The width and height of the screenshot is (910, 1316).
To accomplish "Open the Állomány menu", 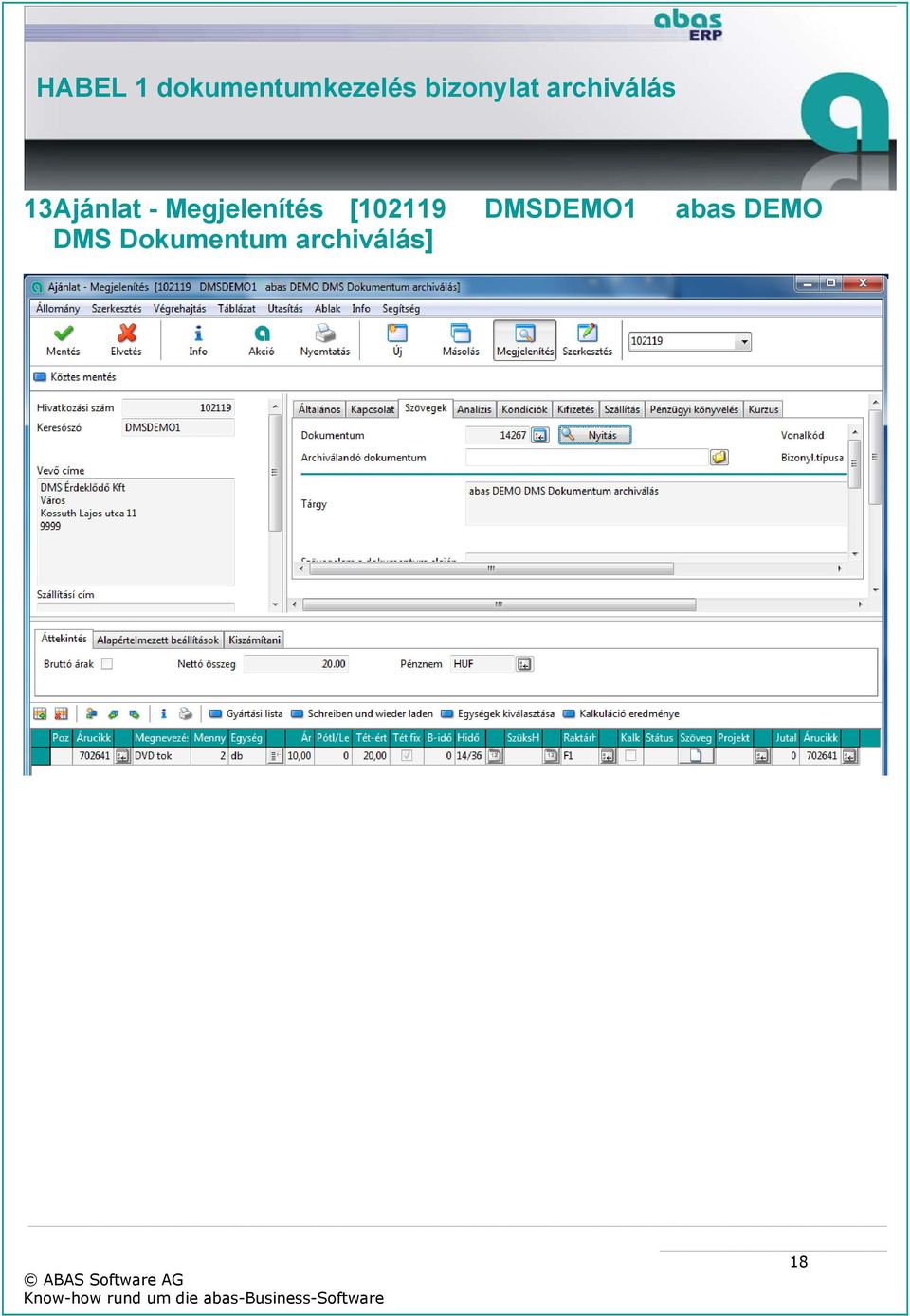I will (58, 309).
